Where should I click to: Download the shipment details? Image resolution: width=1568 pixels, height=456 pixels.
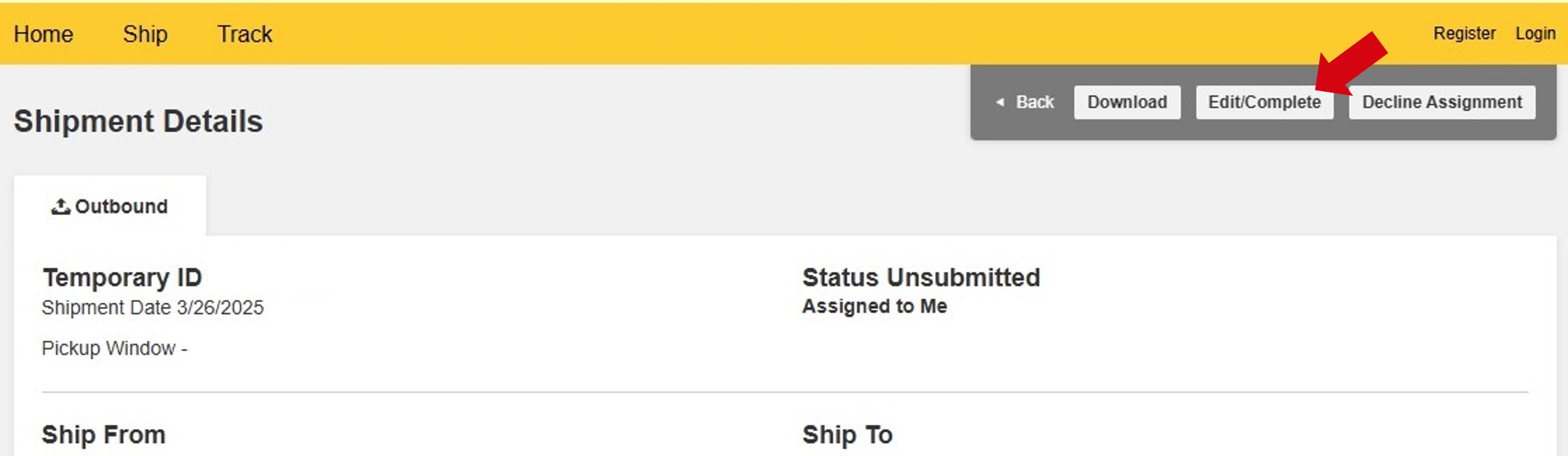pos(1127,103)
